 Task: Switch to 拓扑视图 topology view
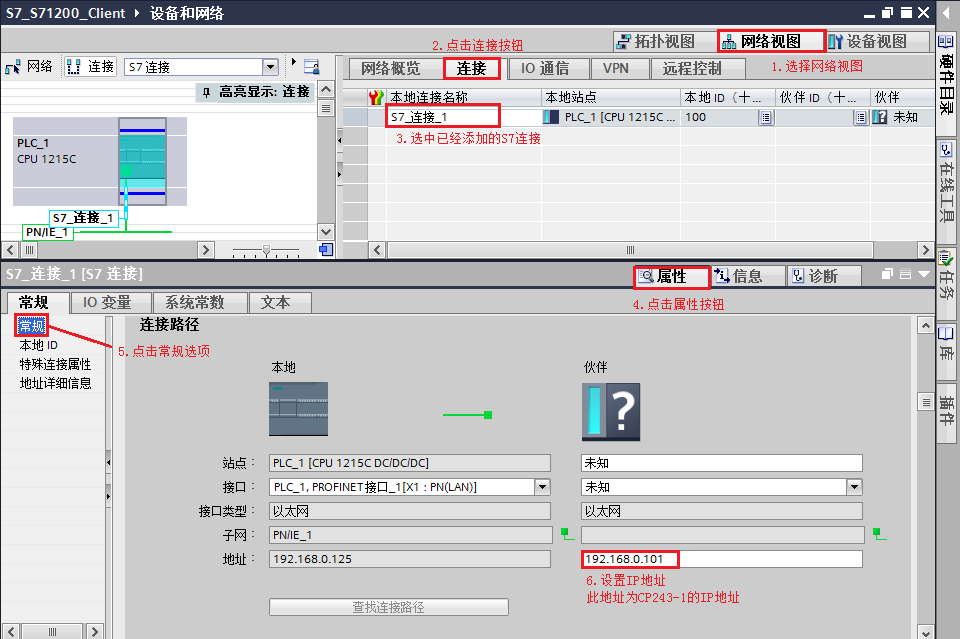(664, 41)
